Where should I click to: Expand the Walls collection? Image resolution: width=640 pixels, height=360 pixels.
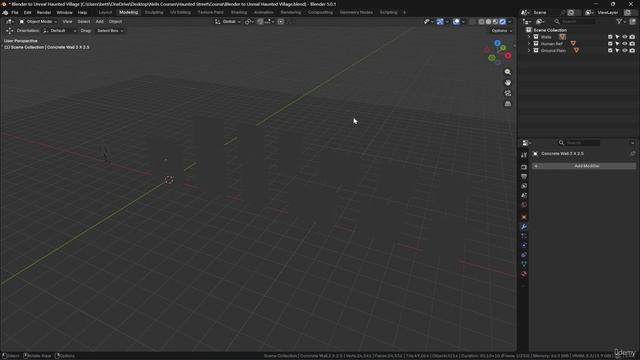[x=529, y=37]
